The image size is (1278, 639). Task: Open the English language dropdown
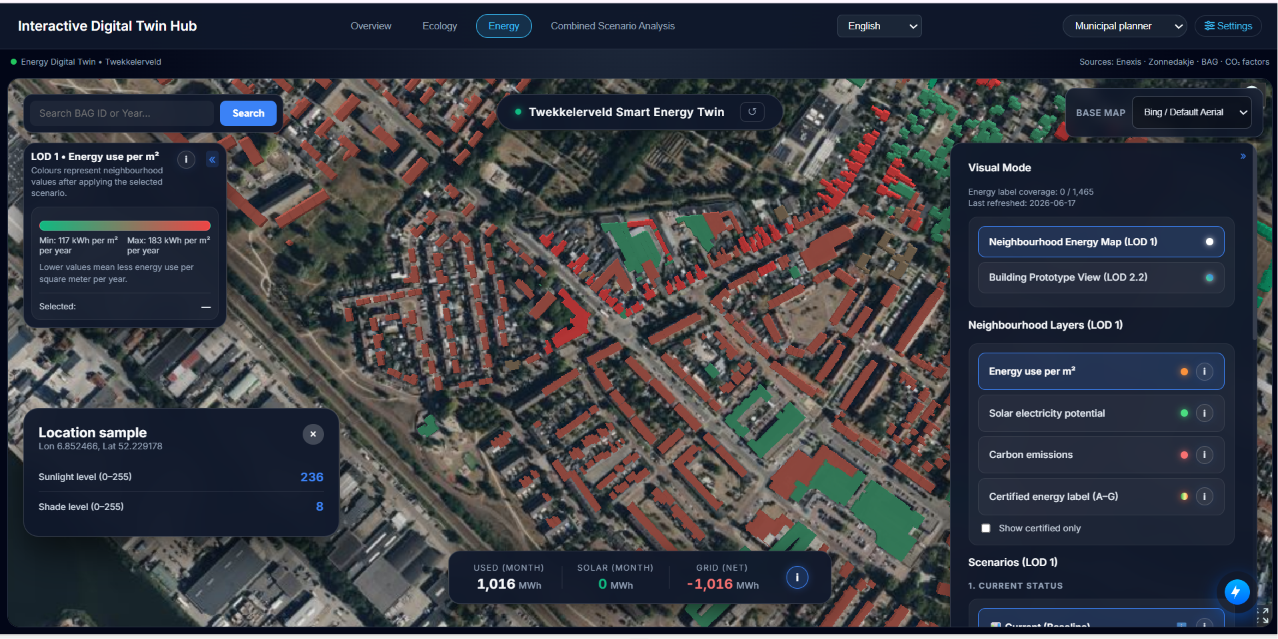pyautogui.click(x=879, y=26)
